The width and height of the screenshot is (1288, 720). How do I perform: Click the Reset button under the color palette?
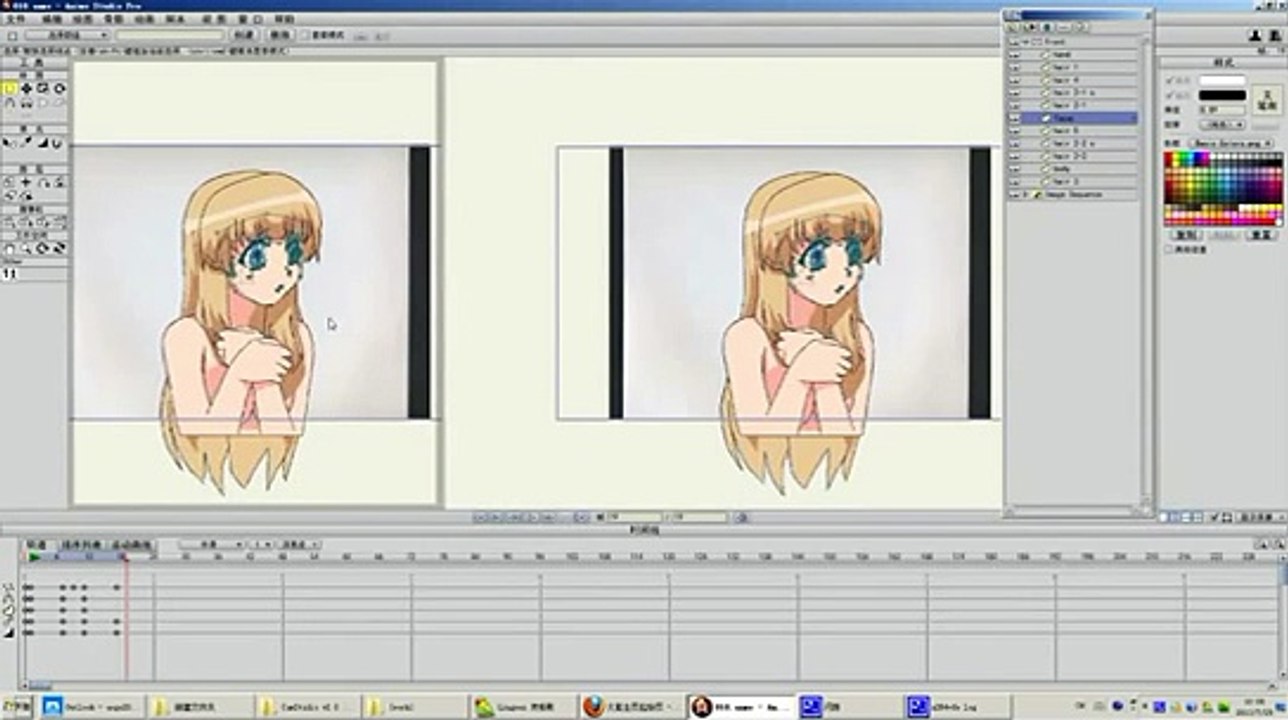(x=1261, y=235)
